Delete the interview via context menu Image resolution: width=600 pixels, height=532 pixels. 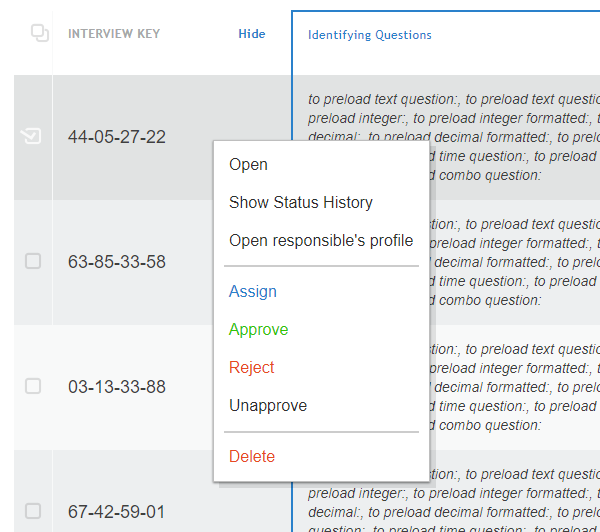point(251,457)
